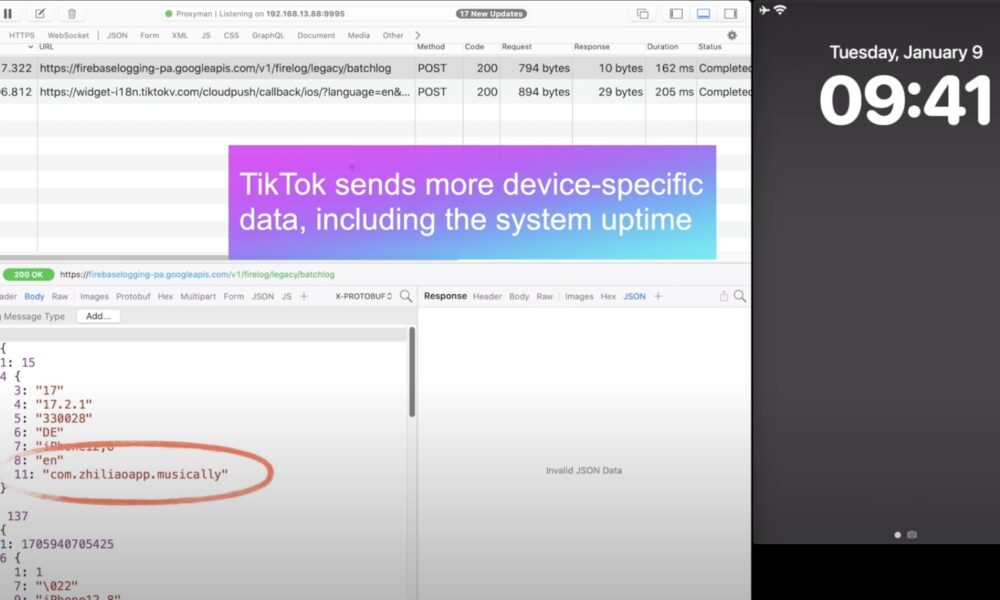Sort by the Response column header
Viewport: 1000px width, 600px height.
pos(592,47)
